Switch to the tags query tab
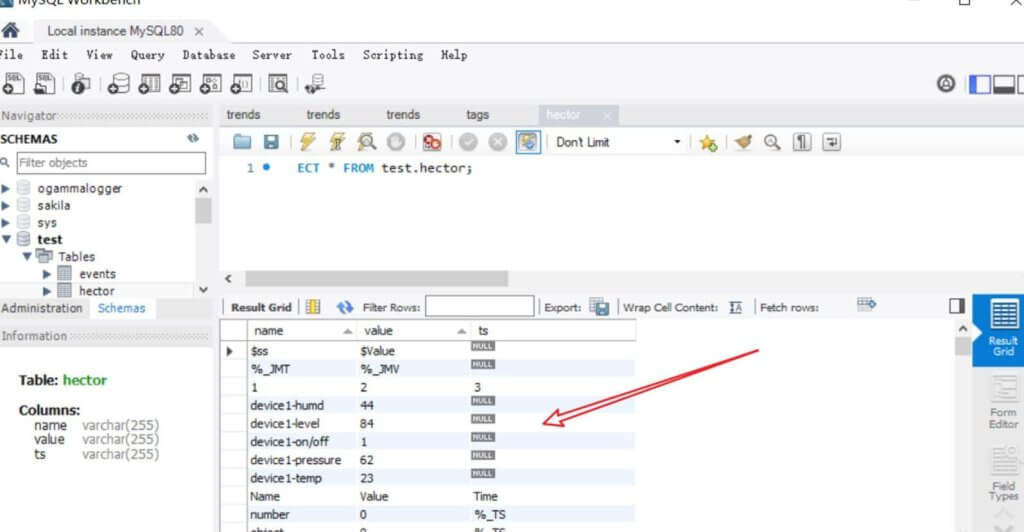Screen dimensions: 1024x532 [478, 115]
